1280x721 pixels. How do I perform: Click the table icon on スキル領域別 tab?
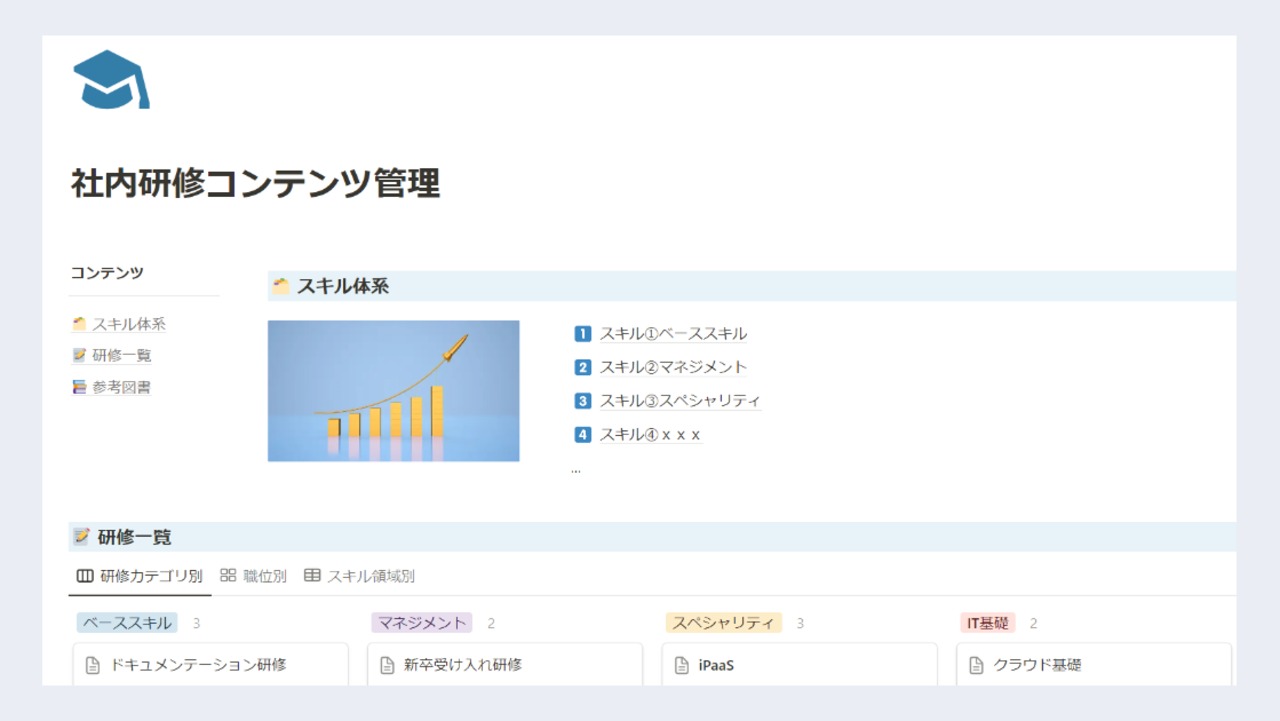[312, 576]
